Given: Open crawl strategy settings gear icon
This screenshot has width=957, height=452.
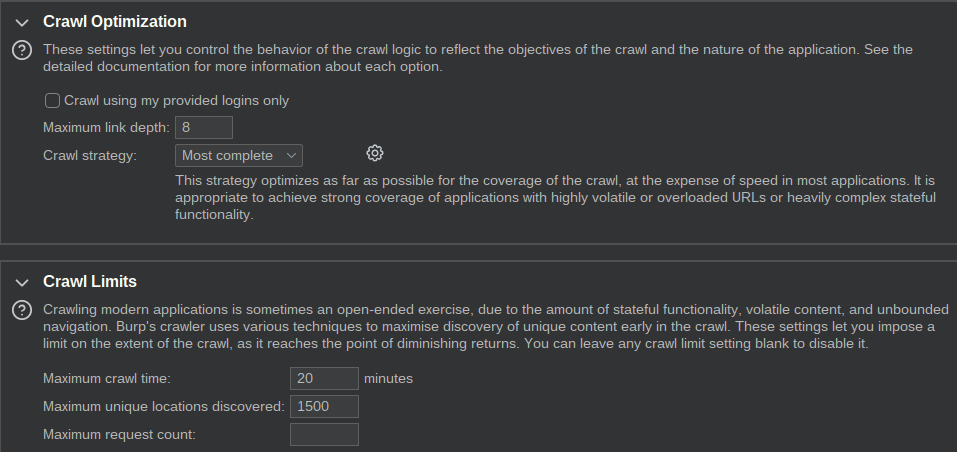Looking at the screenshot, I should pyautogui.click(x=375, y=153).
